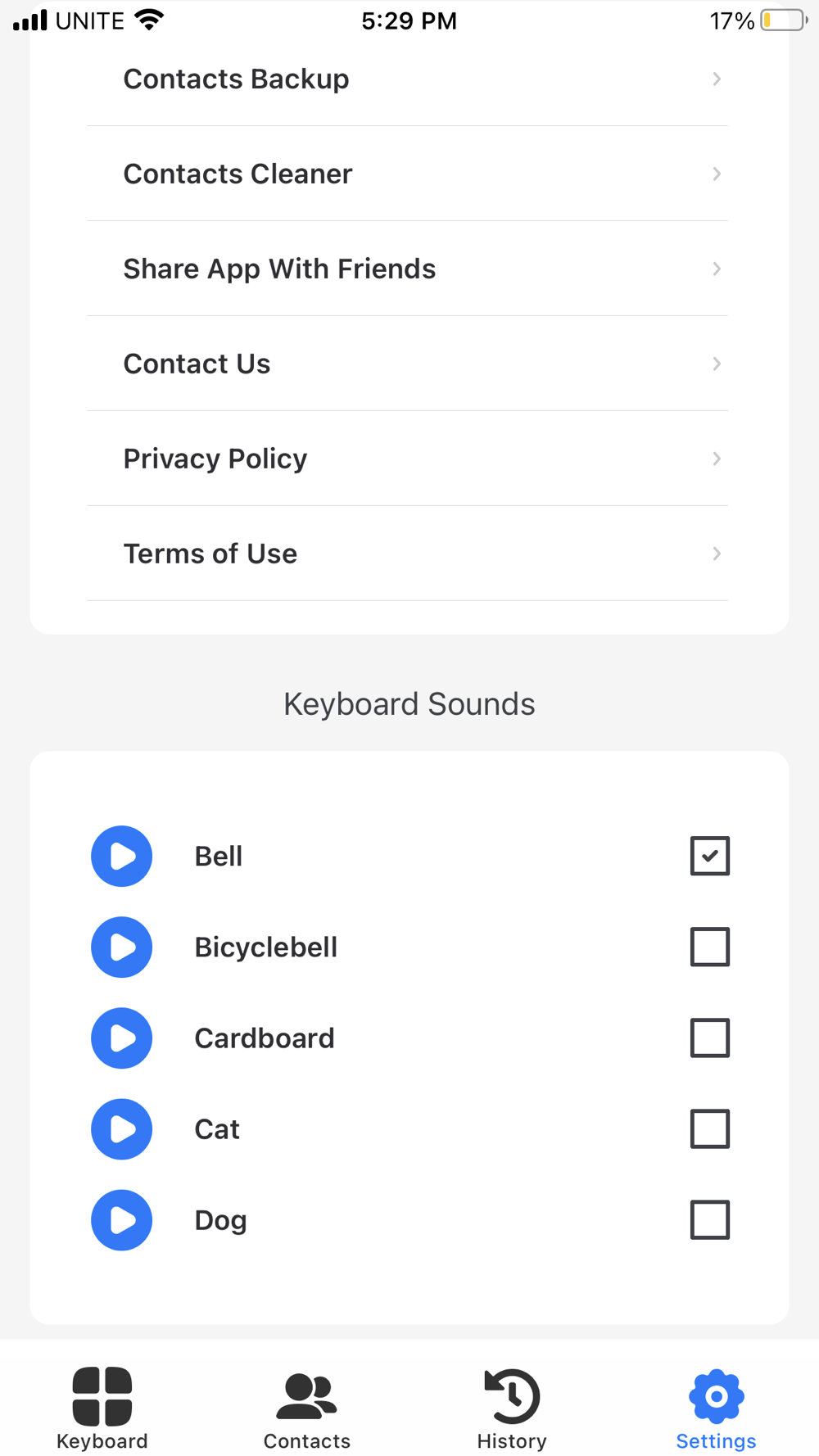
Task: Uncheck the Bell sound checkbox
Action: pos(709,856)
